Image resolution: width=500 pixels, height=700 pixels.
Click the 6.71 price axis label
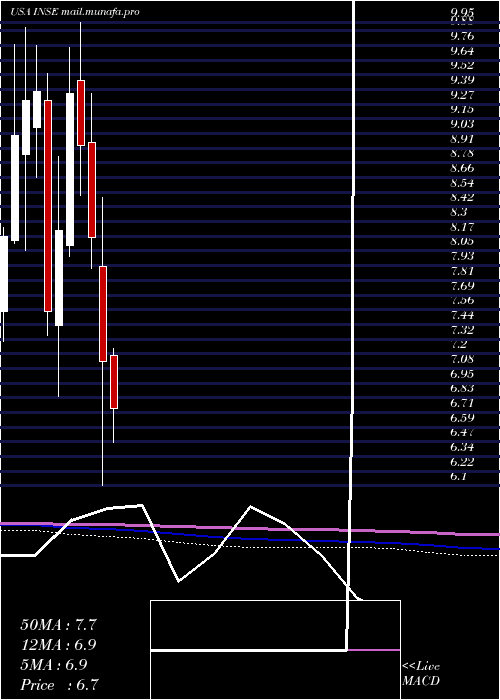point(462,403)
